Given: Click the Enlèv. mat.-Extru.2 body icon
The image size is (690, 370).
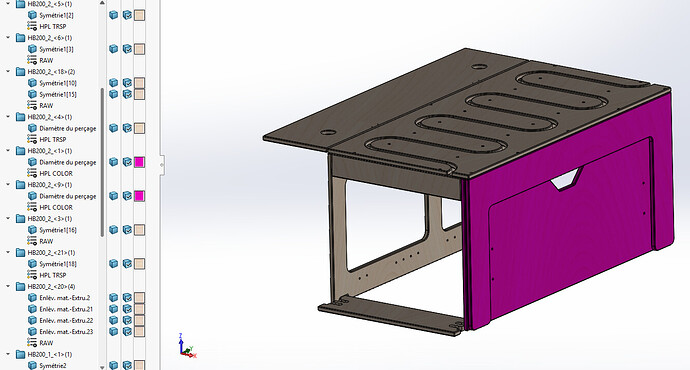Looking at the screenshot, I should click(32, 297).
